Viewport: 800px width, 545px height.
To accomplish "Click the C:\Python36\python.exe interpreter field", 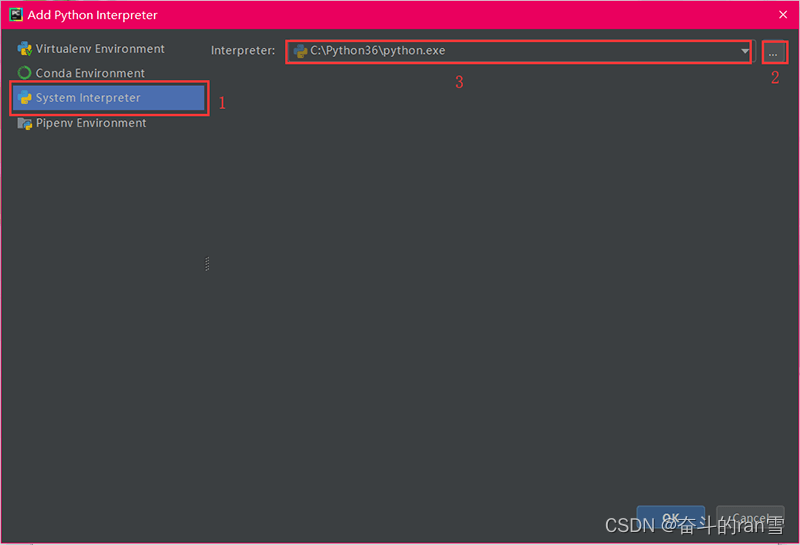I will pos(519,51).
